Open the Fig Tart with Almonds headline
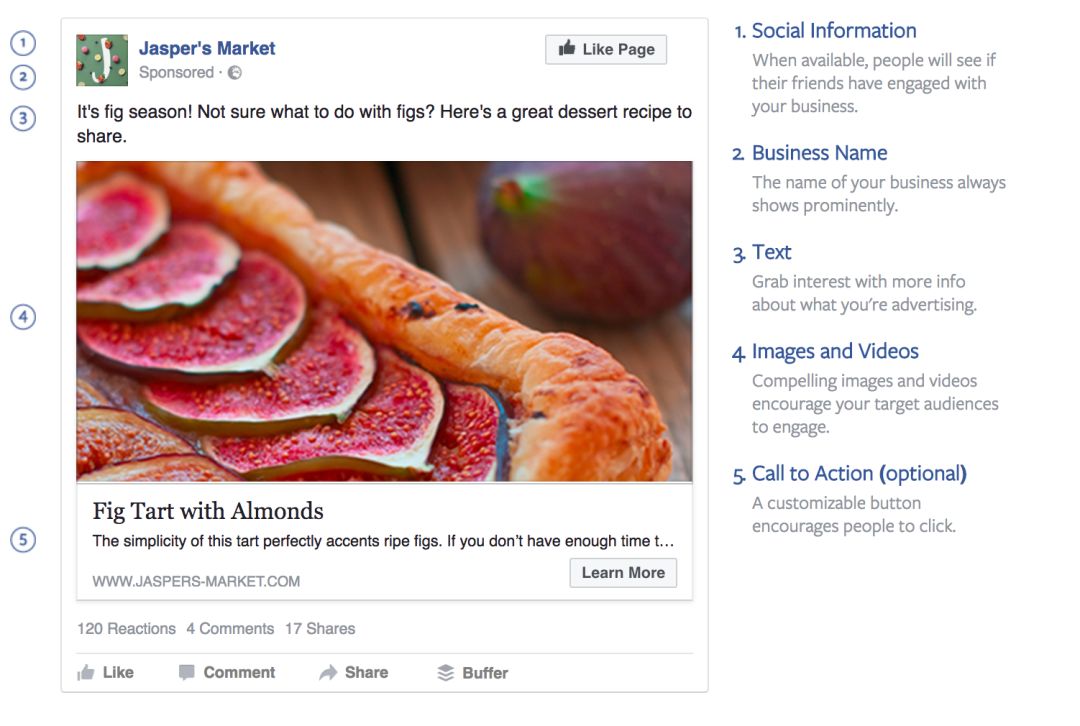 tap(208, 511)
